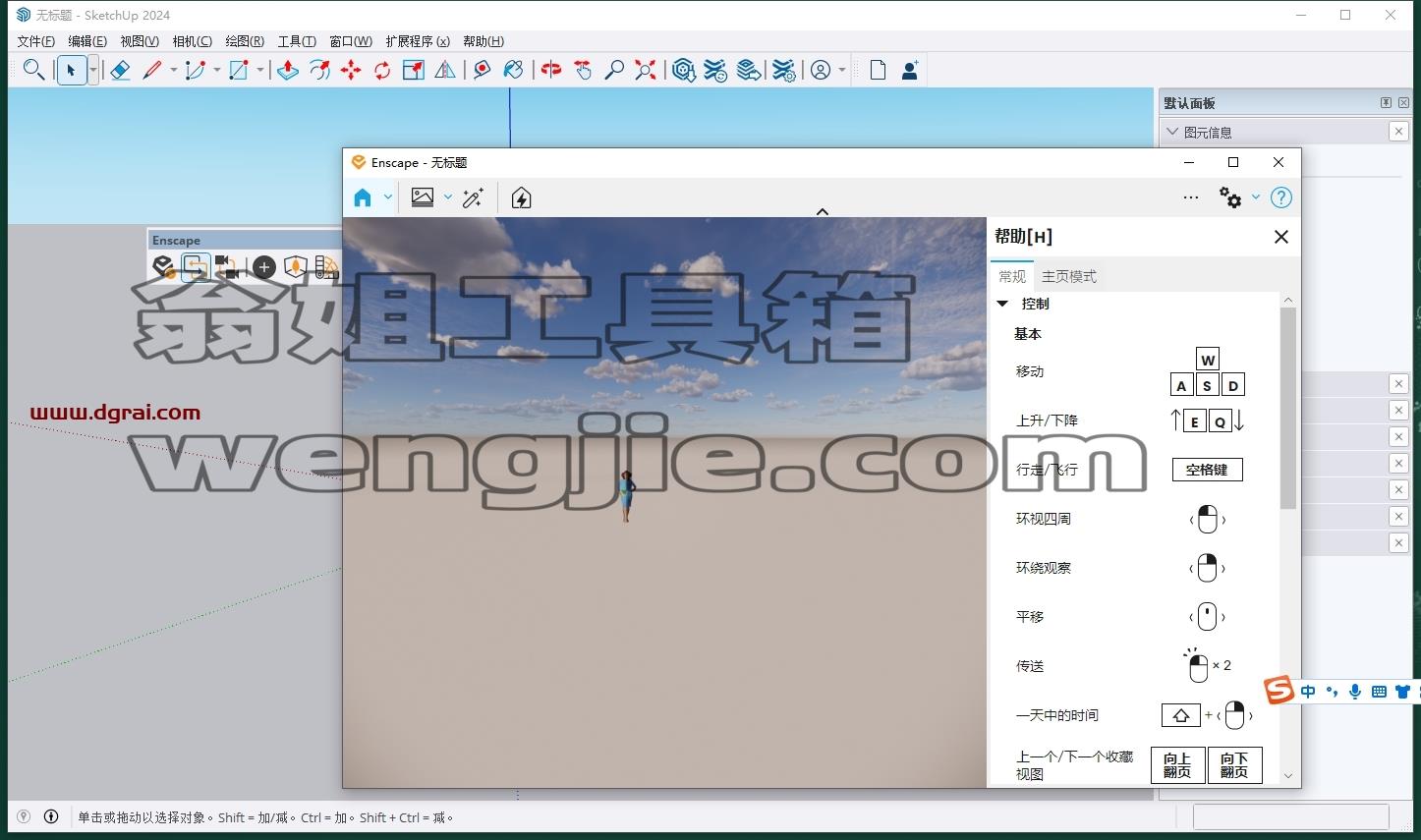Select the Move tool with four arrows

click(x=351, y=70)
